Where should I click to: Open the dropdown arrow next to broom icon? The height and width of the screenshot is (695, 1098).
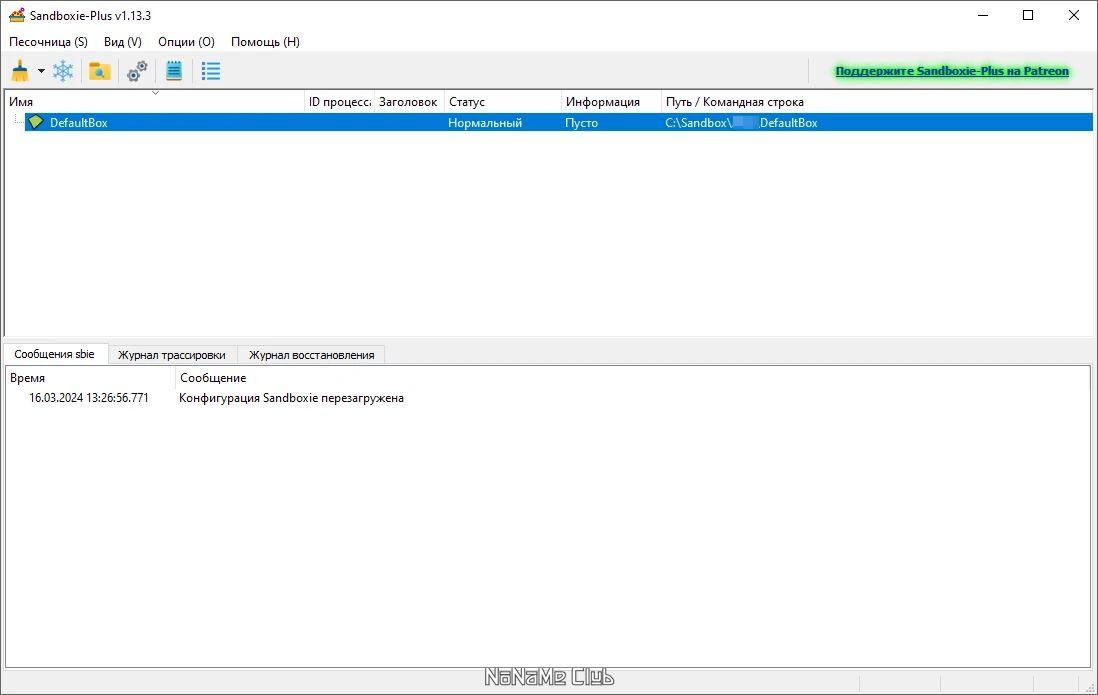(x=41, y=71)
